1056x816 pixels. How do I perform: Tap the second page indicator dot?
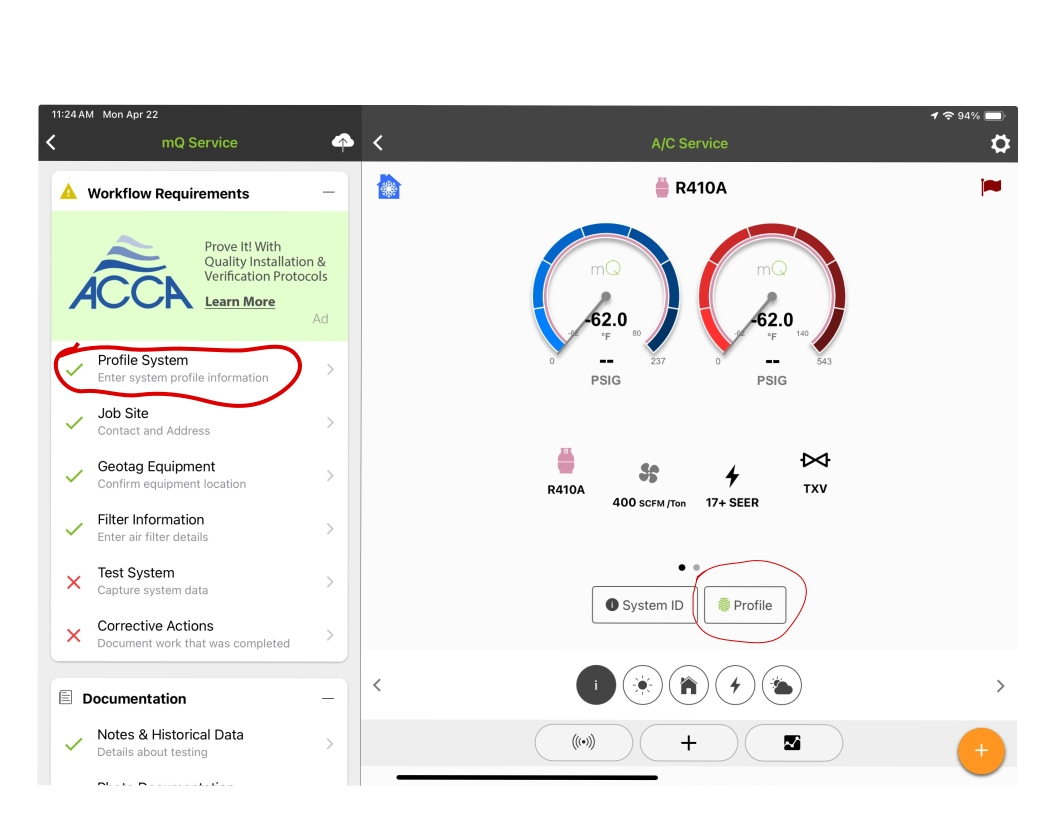pos(696,568)
